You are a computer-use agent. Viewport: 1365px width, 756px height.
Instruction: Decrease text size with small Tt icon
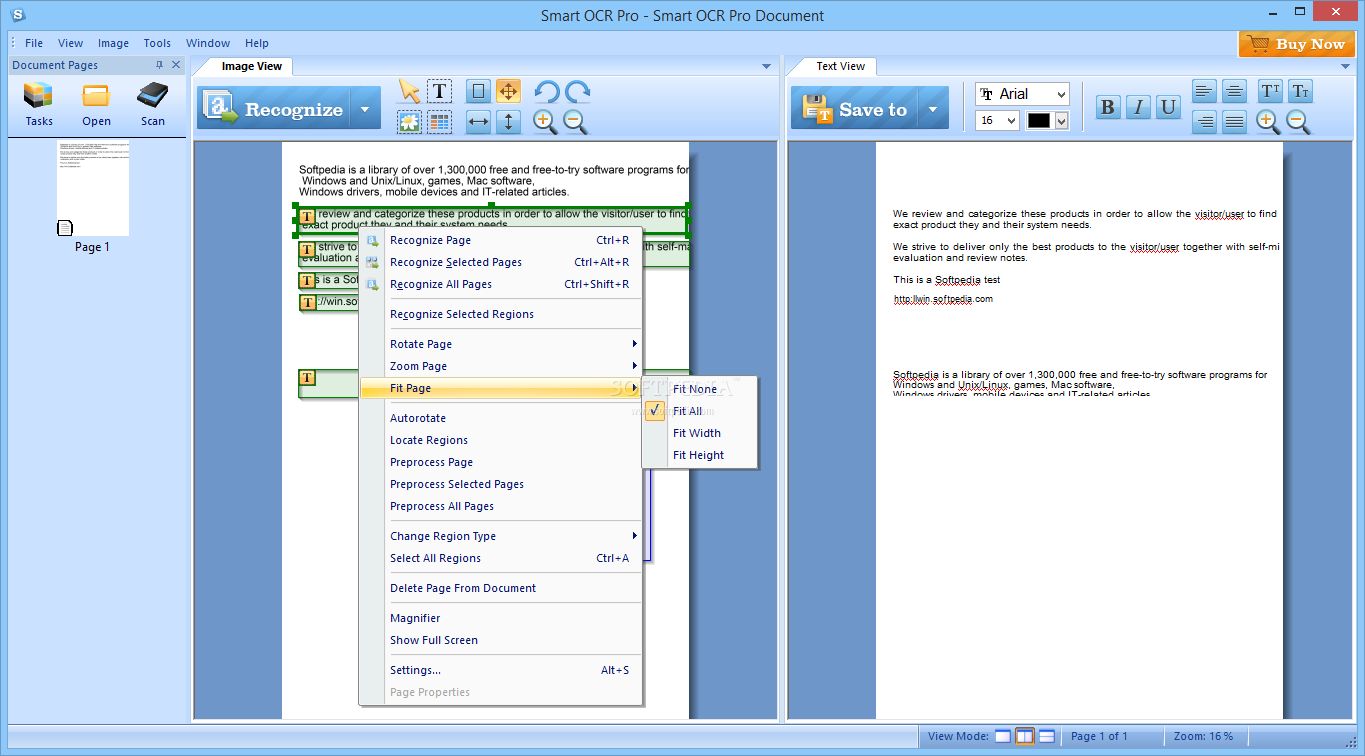(1300, 91)
